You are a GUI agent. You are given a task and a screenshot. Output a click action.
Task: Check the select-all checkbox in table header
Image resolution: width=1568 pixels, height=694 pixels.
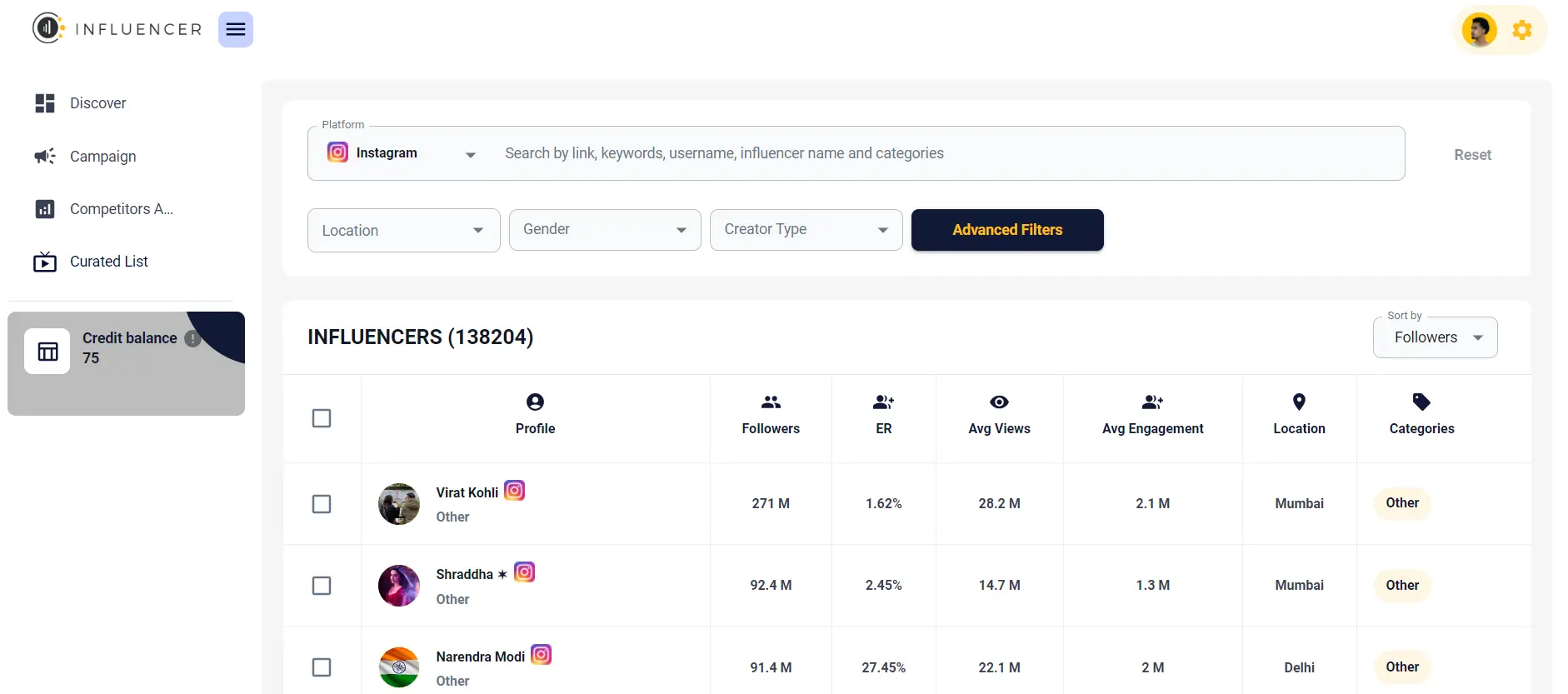point(322,418)
